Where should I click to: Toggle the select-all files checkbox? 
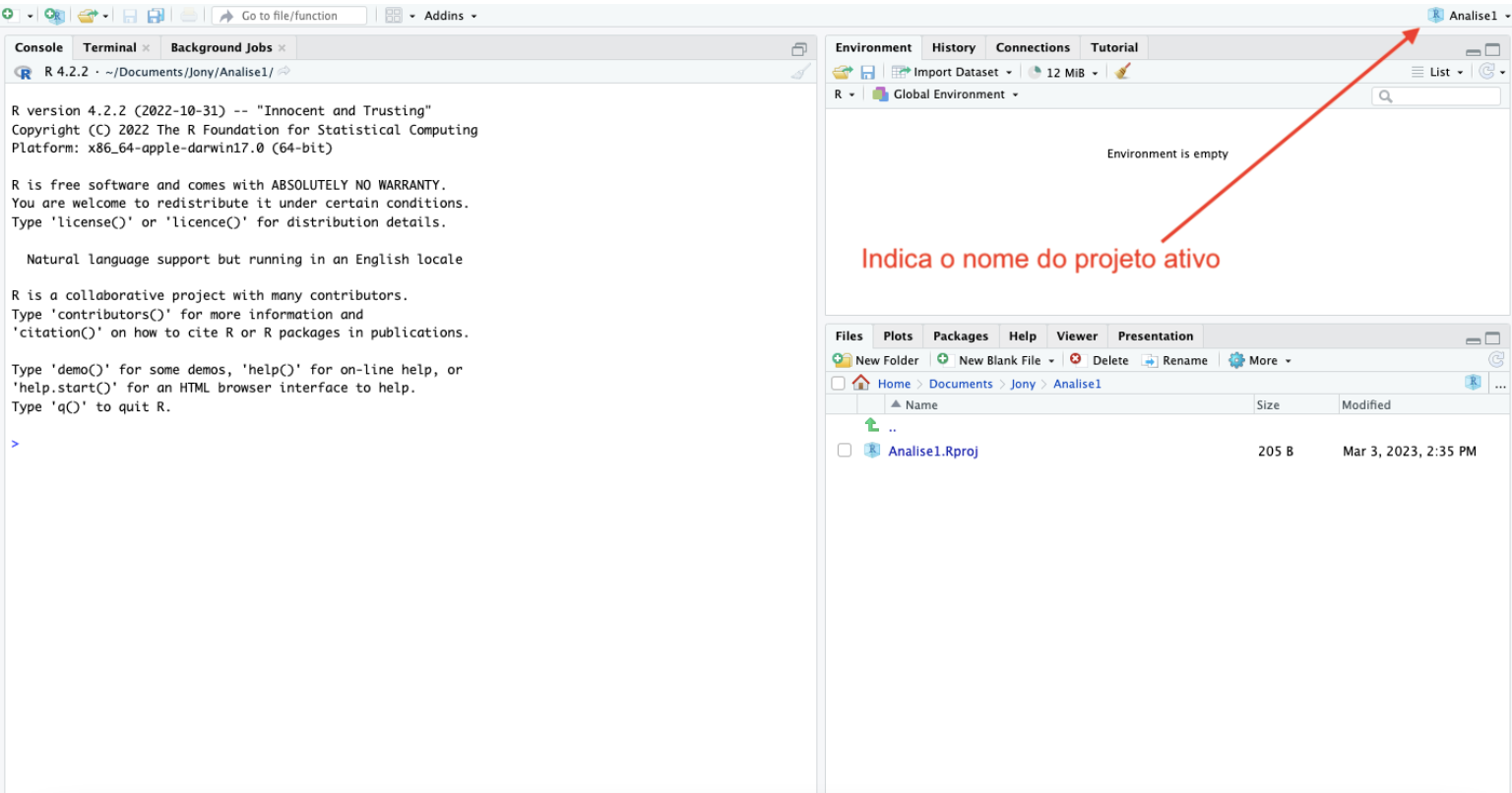(x=838, y=384)
